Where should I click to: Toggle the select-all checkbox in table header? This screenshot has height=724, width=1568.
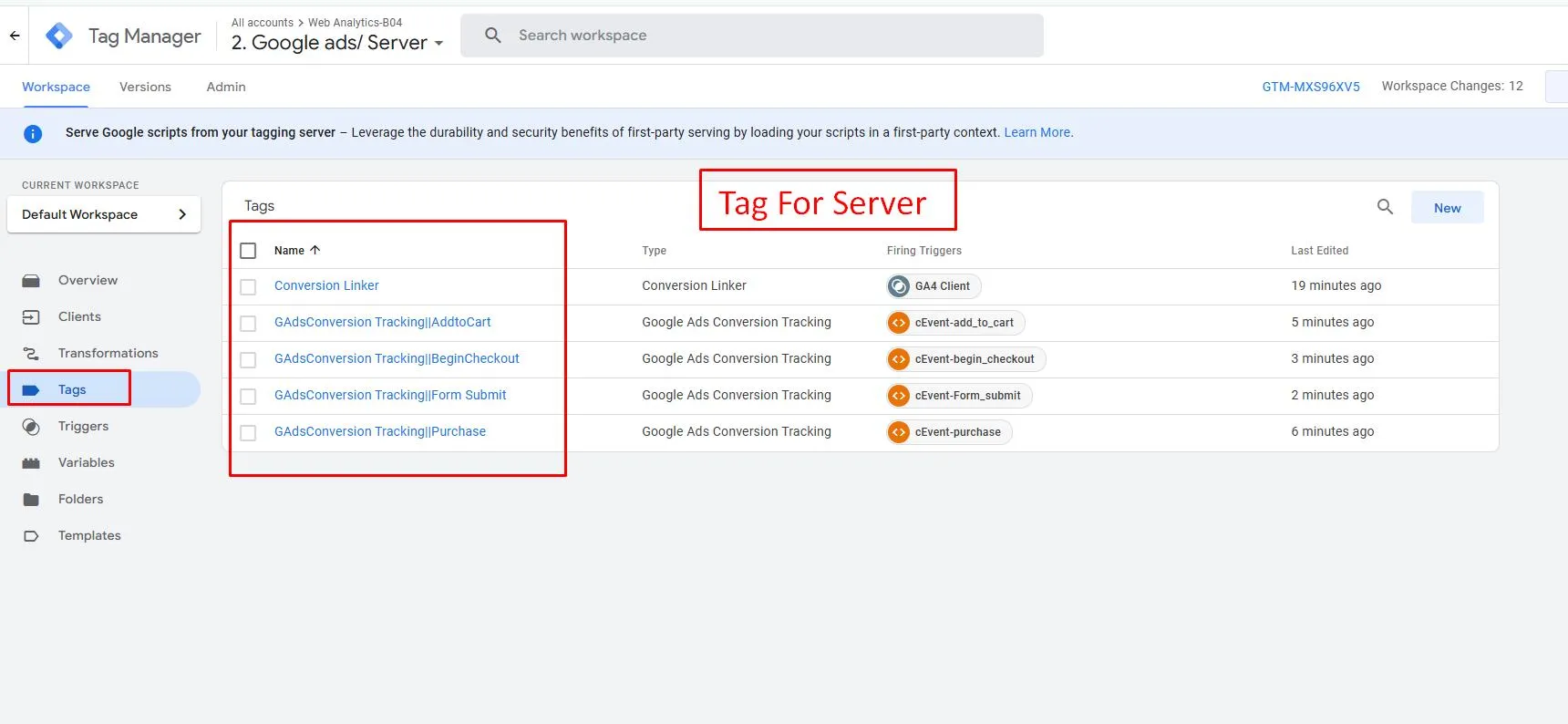pos(248,251)
